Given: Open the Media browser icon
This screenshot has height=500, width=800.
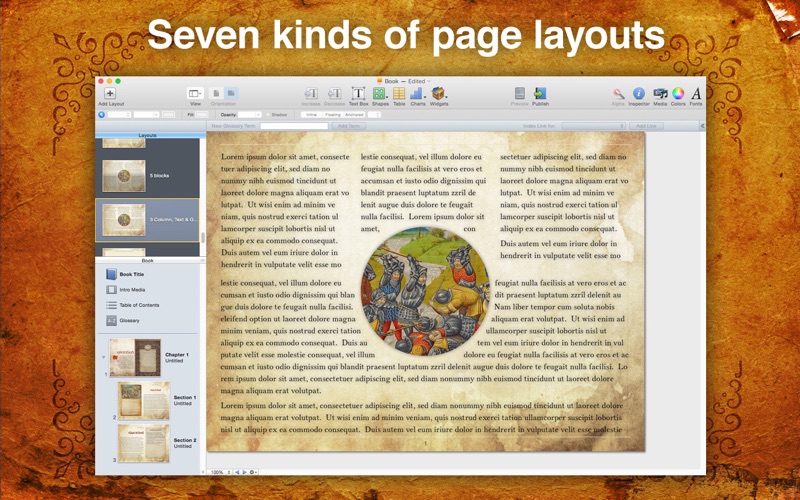Looking at the screenshot, I should (660, 93).
